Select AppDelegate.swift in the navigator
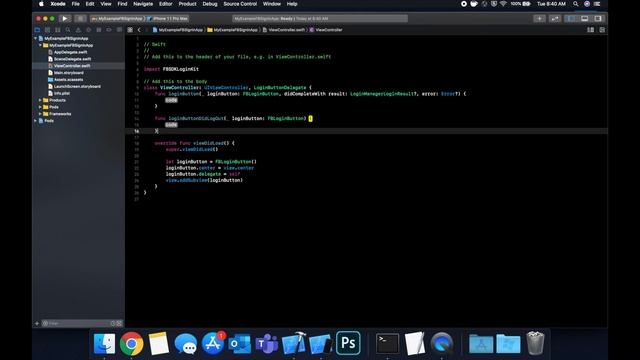The width and height of the screenshot is (640, 360). pos(70,52)
